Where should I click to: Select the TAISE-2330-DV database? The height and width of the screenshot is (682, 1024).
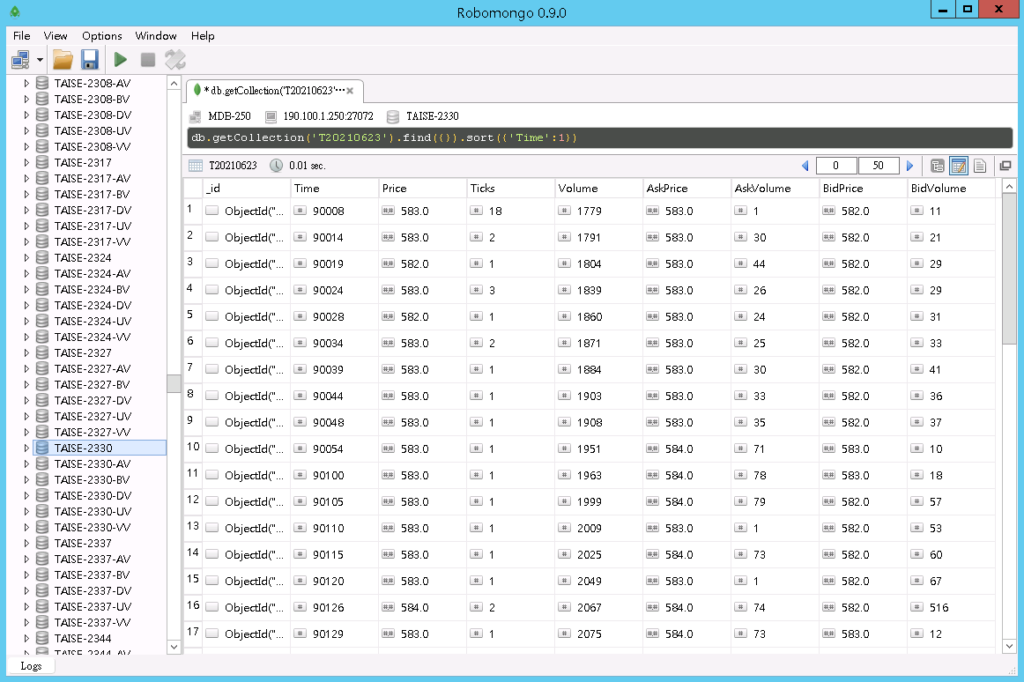[x=92, y=496]
